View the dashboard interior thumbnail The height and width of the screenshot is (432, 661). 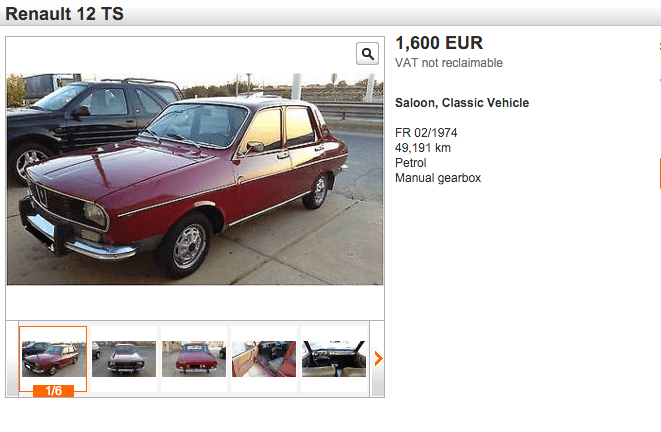pyautogui.click(x=334, y=359)
